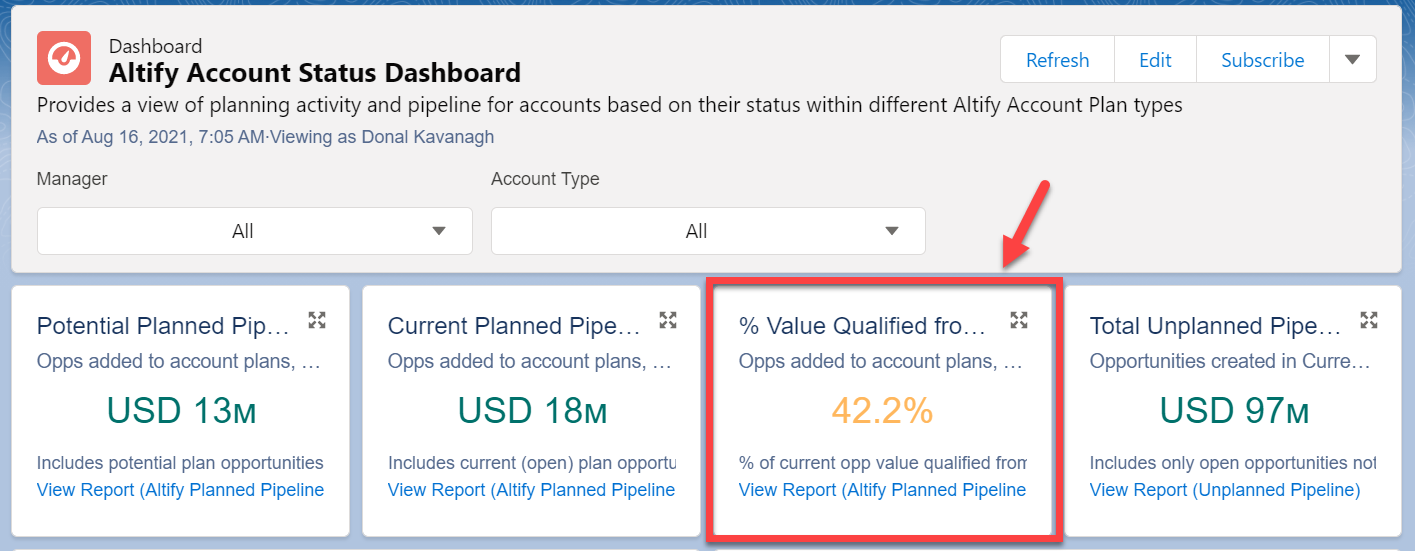Click the Edit button

click(x=1155, y=60)
